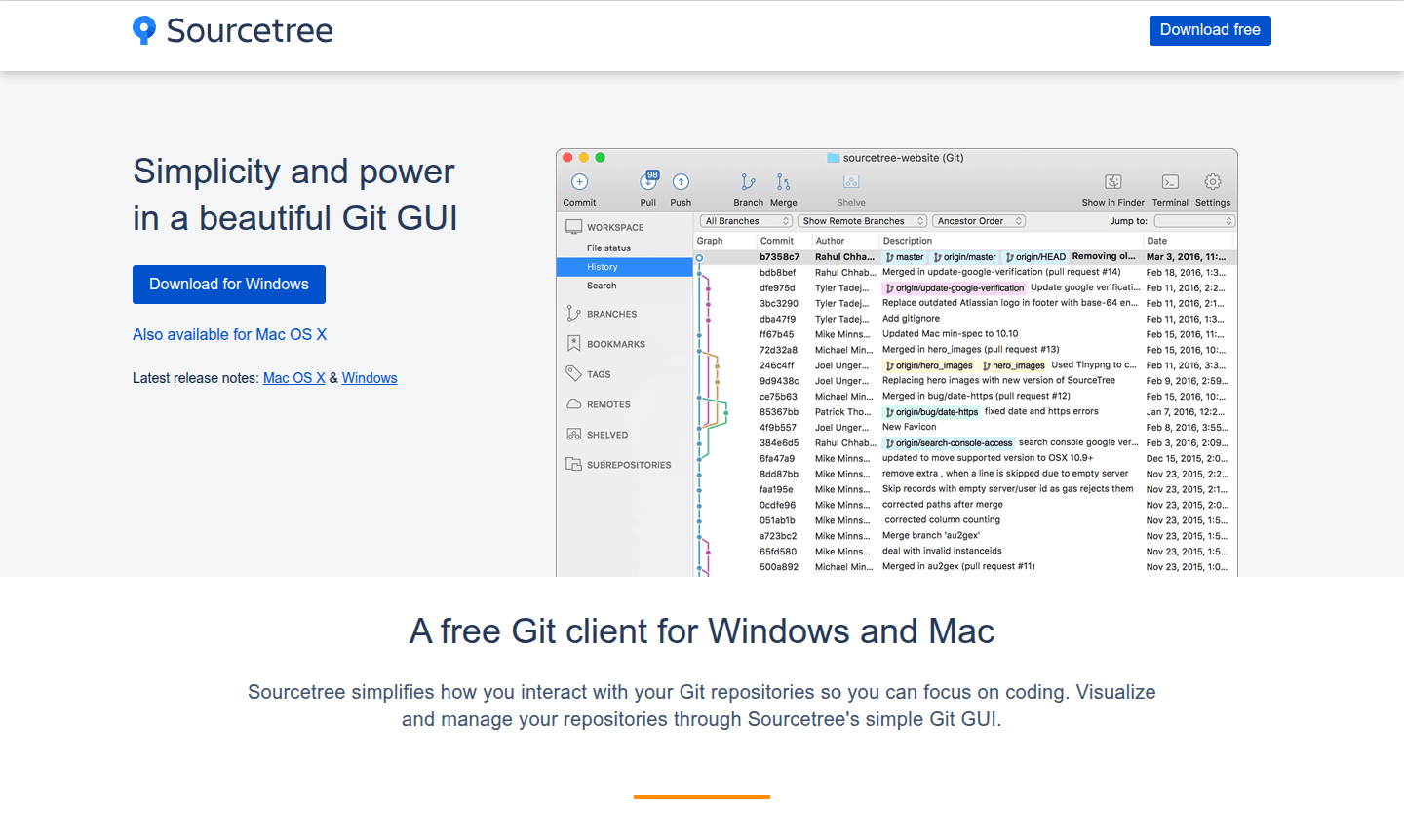Image resolution: width=1404 pixels, height=840 pixels.
Task: Select the History sidebar item
Action: [602, 266]
